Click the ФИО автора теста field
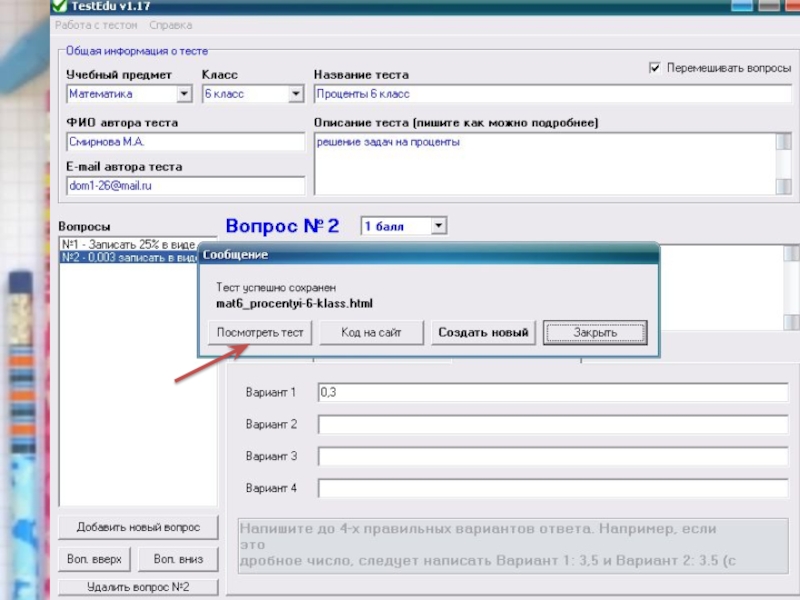 (x=186, y=142)
